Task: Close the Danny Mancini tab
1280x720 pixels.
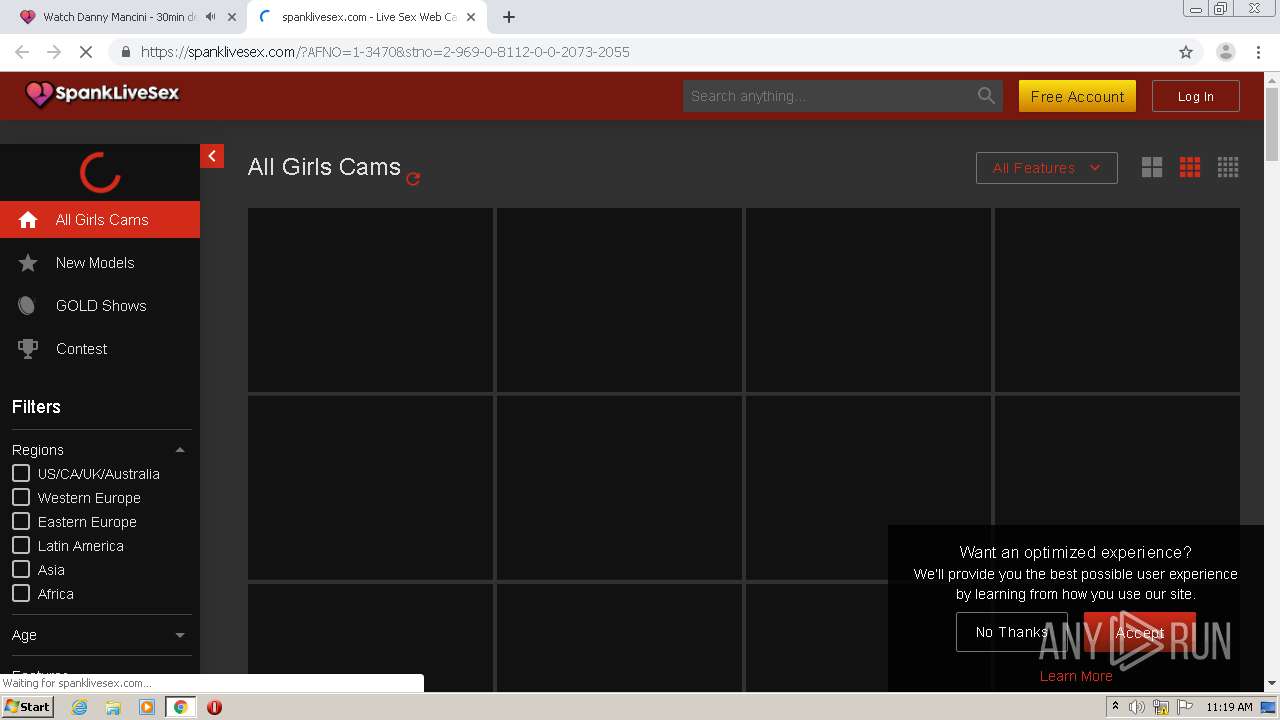Action: pyautogui.click(x=232, y=17)
